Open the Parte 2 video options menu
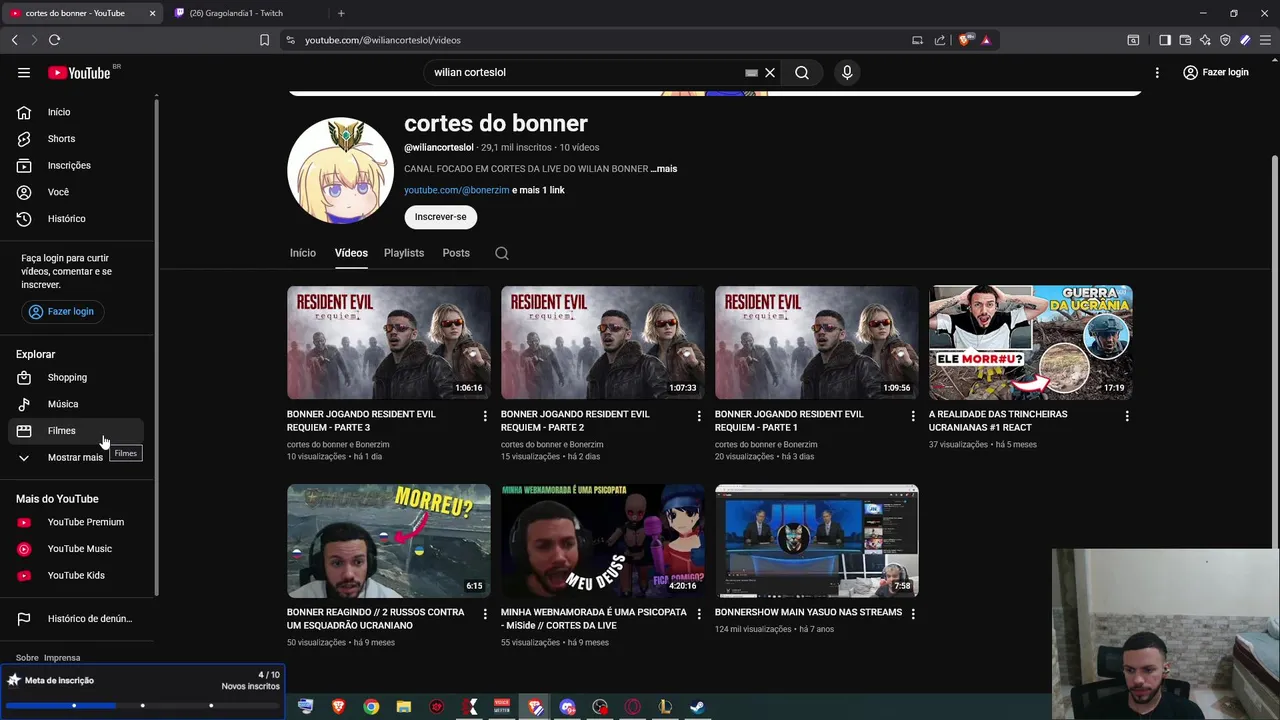This screenshot has height=720, width=1280. (x=699, y=416)
